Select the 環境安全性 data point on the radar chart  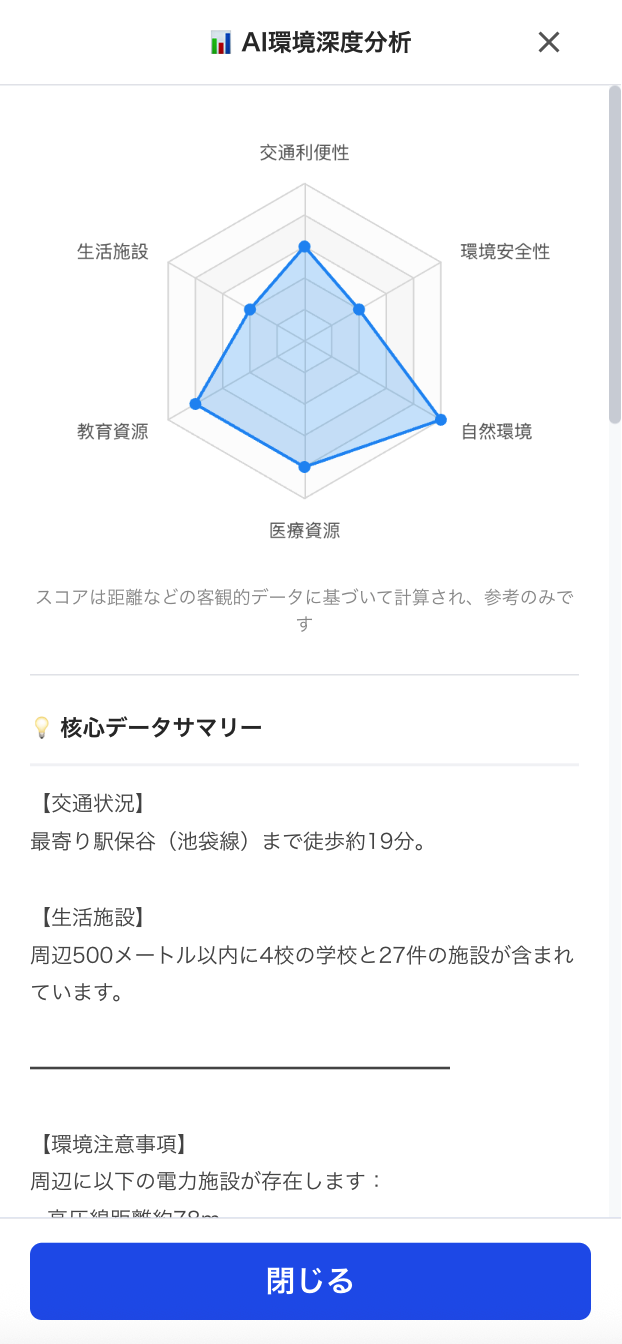click(x=356, y=310)
